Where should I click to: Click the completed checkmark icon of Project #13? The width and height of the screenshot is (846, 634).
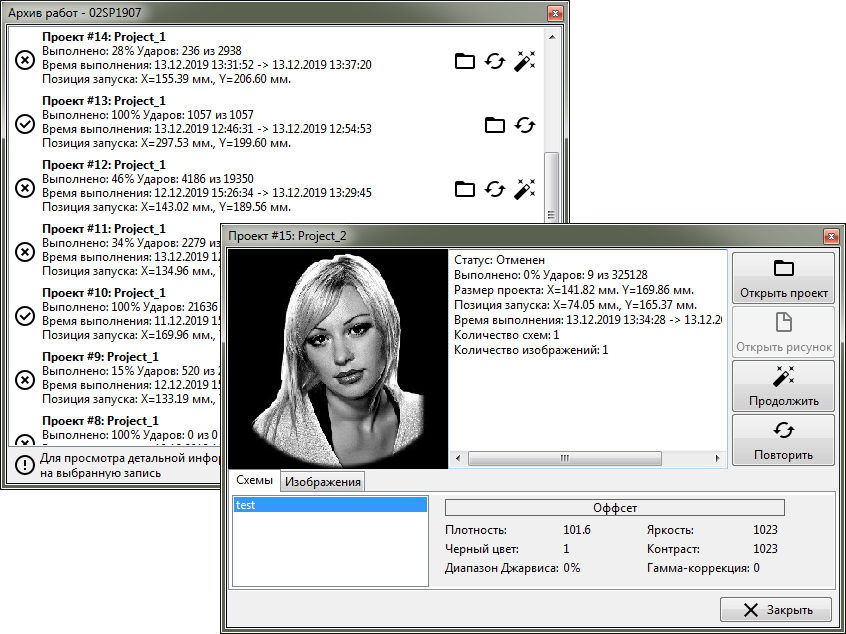coord(24,124)
